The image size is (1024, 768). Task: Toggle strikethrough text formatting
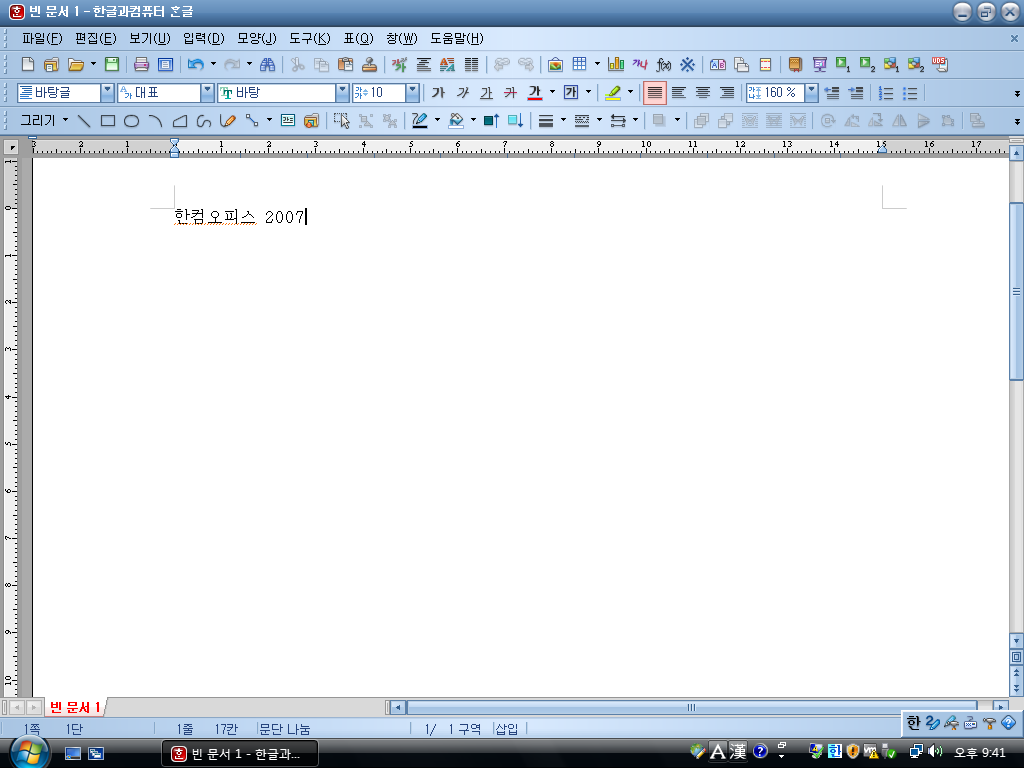click(x=511, y=93)
